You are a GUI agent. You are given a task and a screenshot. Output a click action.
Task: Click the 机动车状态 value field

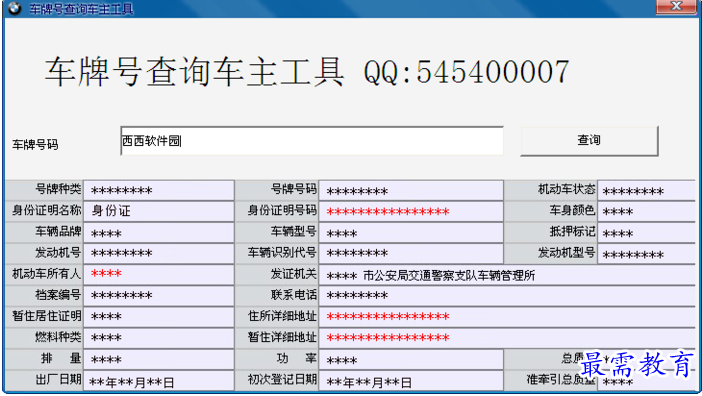[x=646, y=191]
